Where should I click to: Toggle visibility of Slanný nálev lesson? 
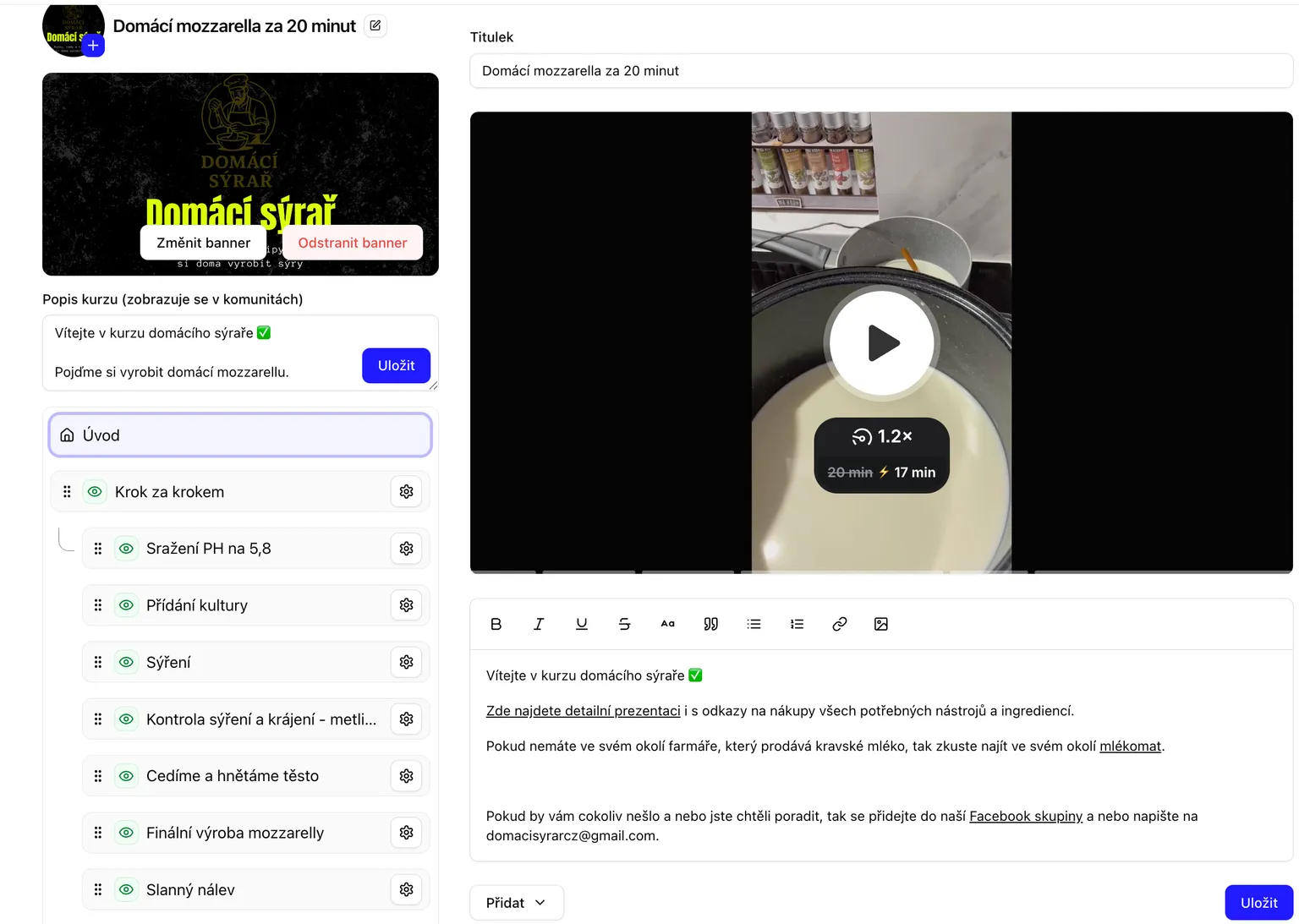tap(126, 889)
